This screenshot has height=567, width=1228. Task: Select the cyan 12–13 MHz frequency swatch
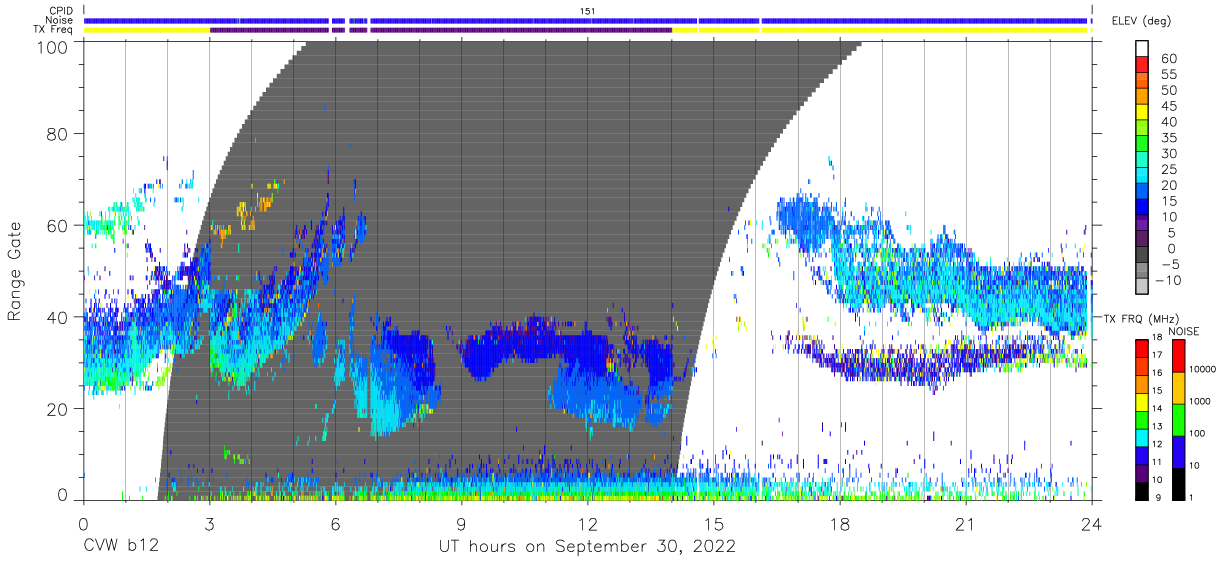(1141, 436)
